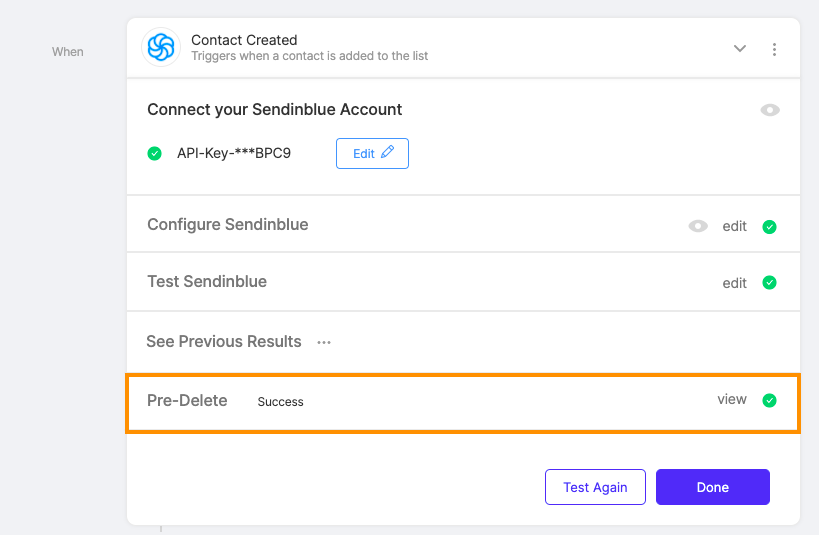Viewport: 819px width, 535px height.
Task: Click edit link in Configure Sendinblue row
Action: (x=734, y=226)
